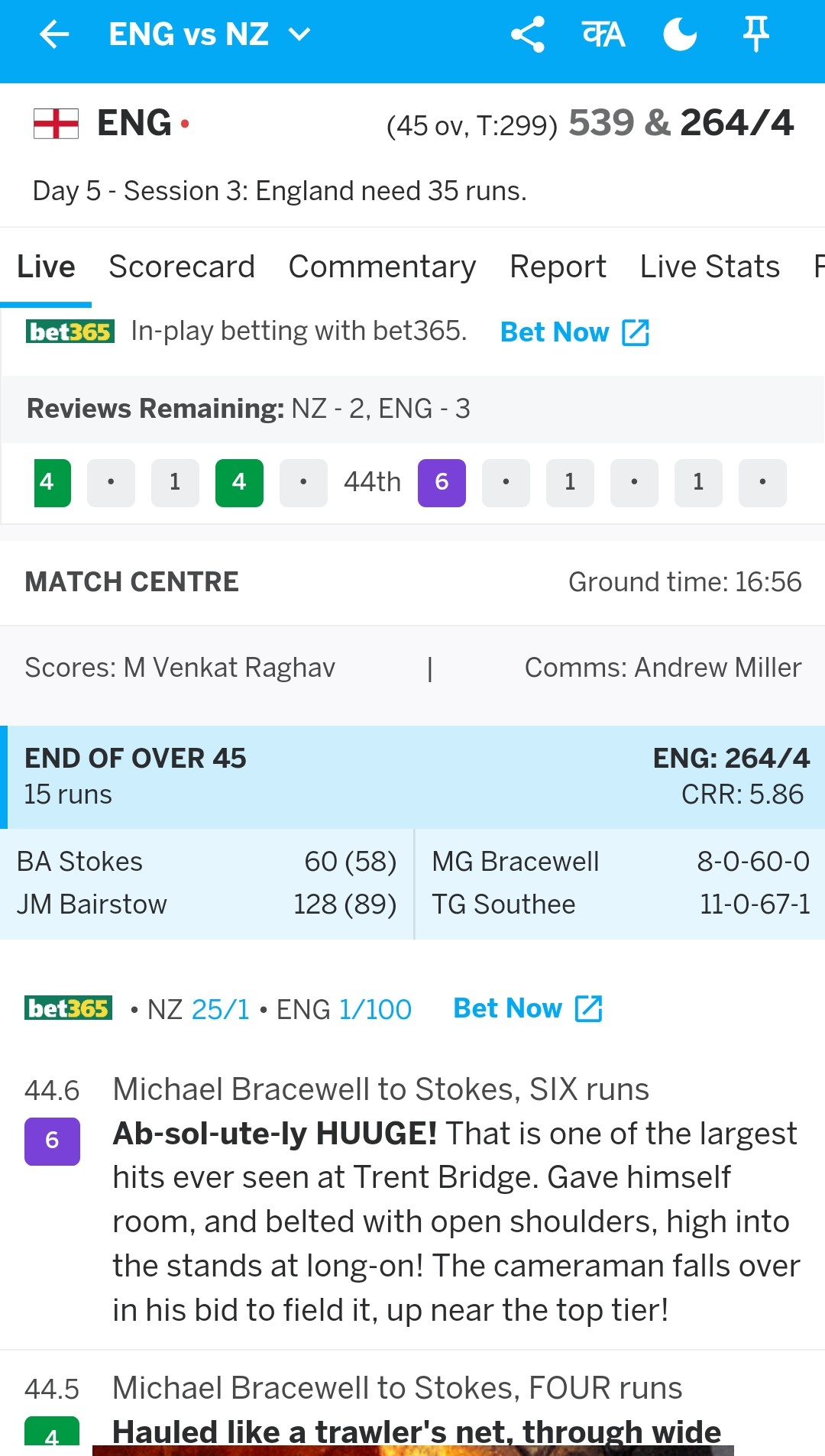Tap the purple six ball in over tracker

442,483
